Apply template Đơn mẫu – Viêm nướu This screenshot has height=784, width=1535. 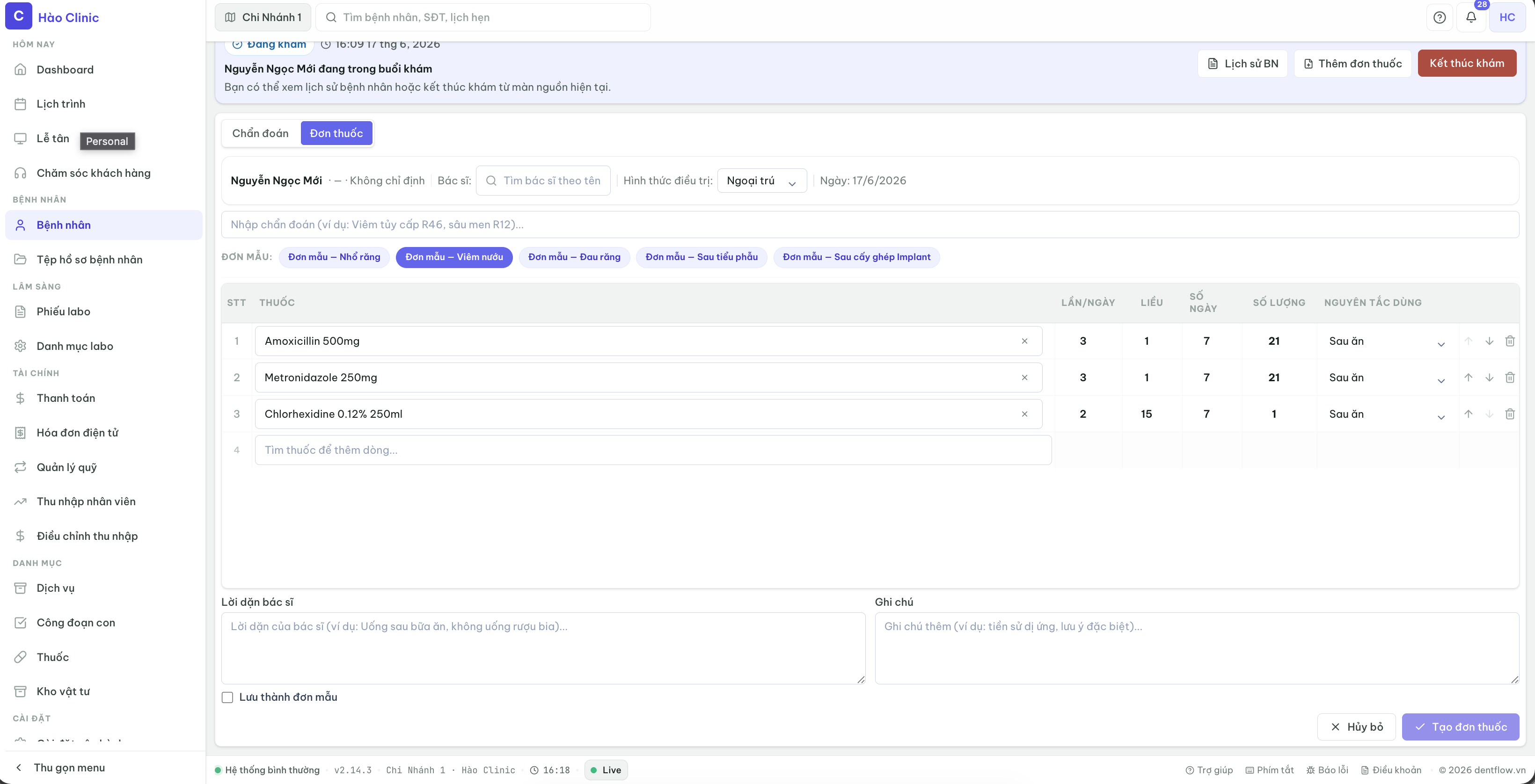[x=454, y=257]
